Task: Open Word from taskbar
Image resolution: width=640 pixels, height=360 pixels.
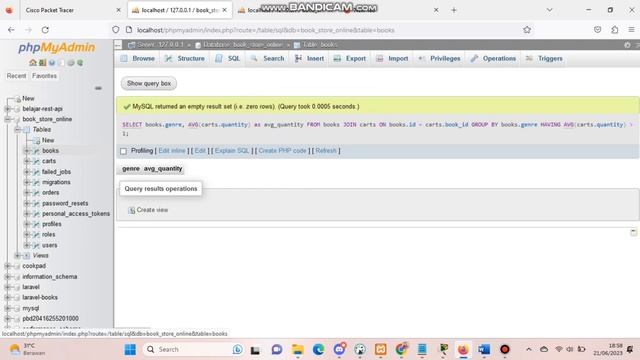Action: point(484,349)
